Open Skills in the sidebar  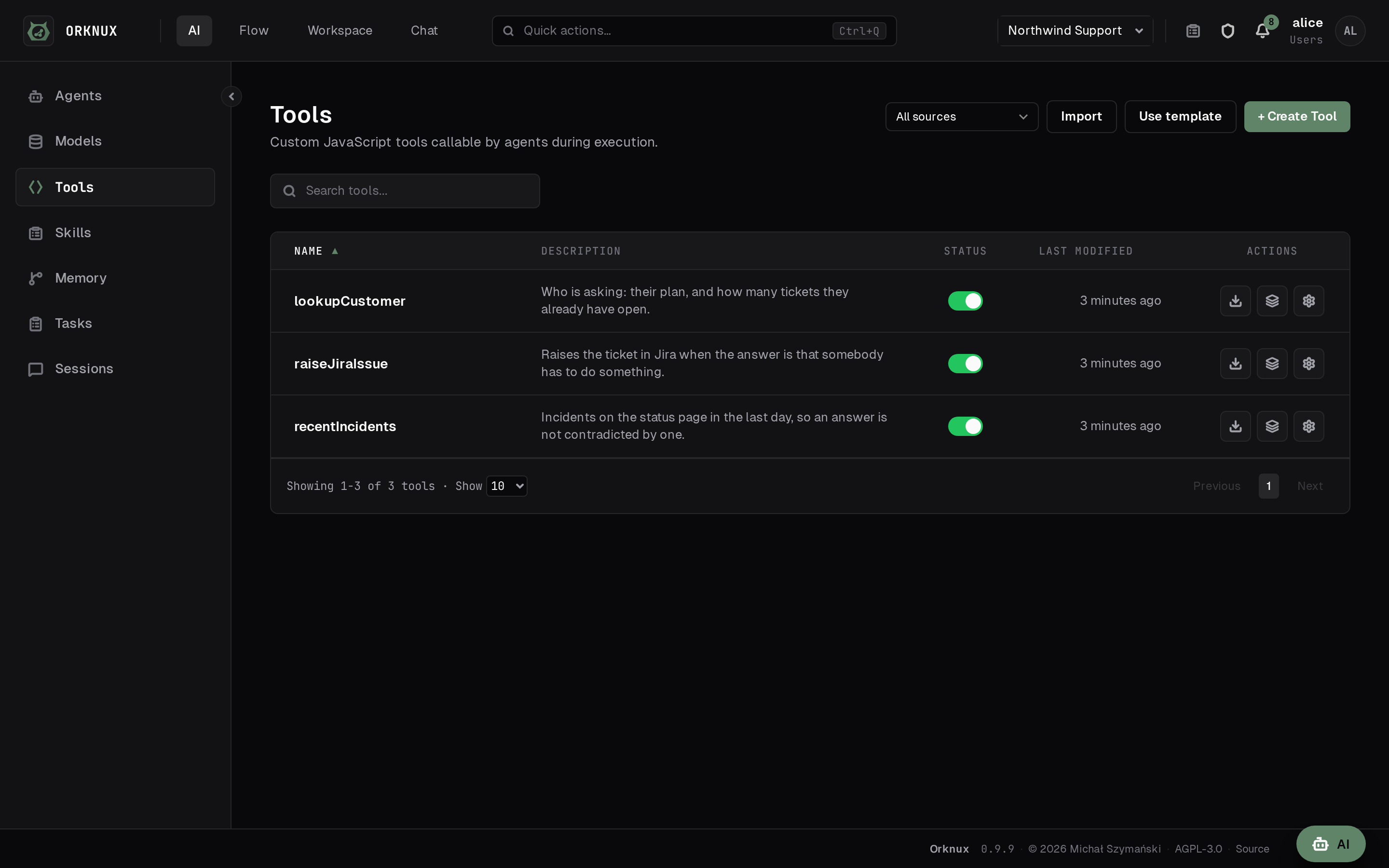(x=115, y=232)
